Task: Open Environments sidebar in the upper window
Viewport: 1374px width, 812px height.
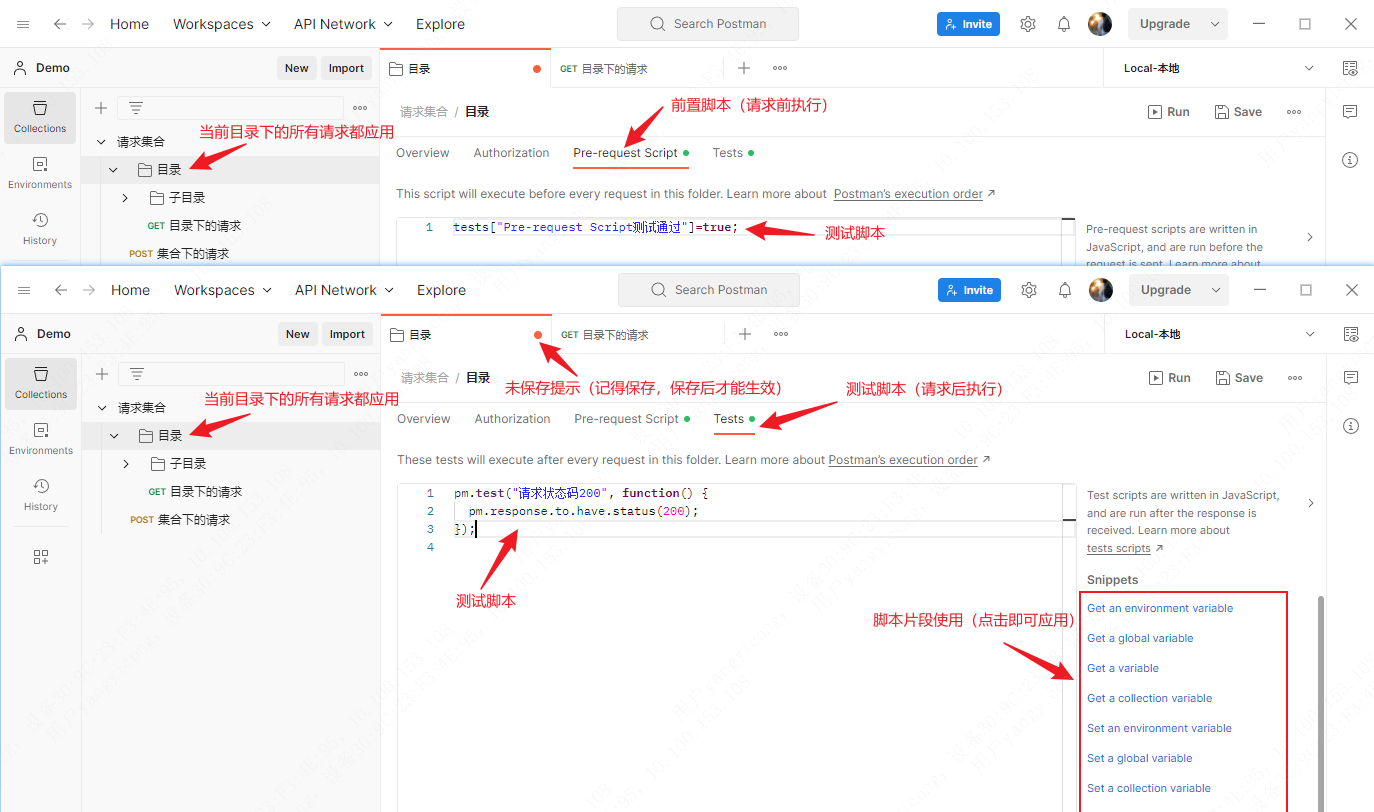Action: pos(40,173)
